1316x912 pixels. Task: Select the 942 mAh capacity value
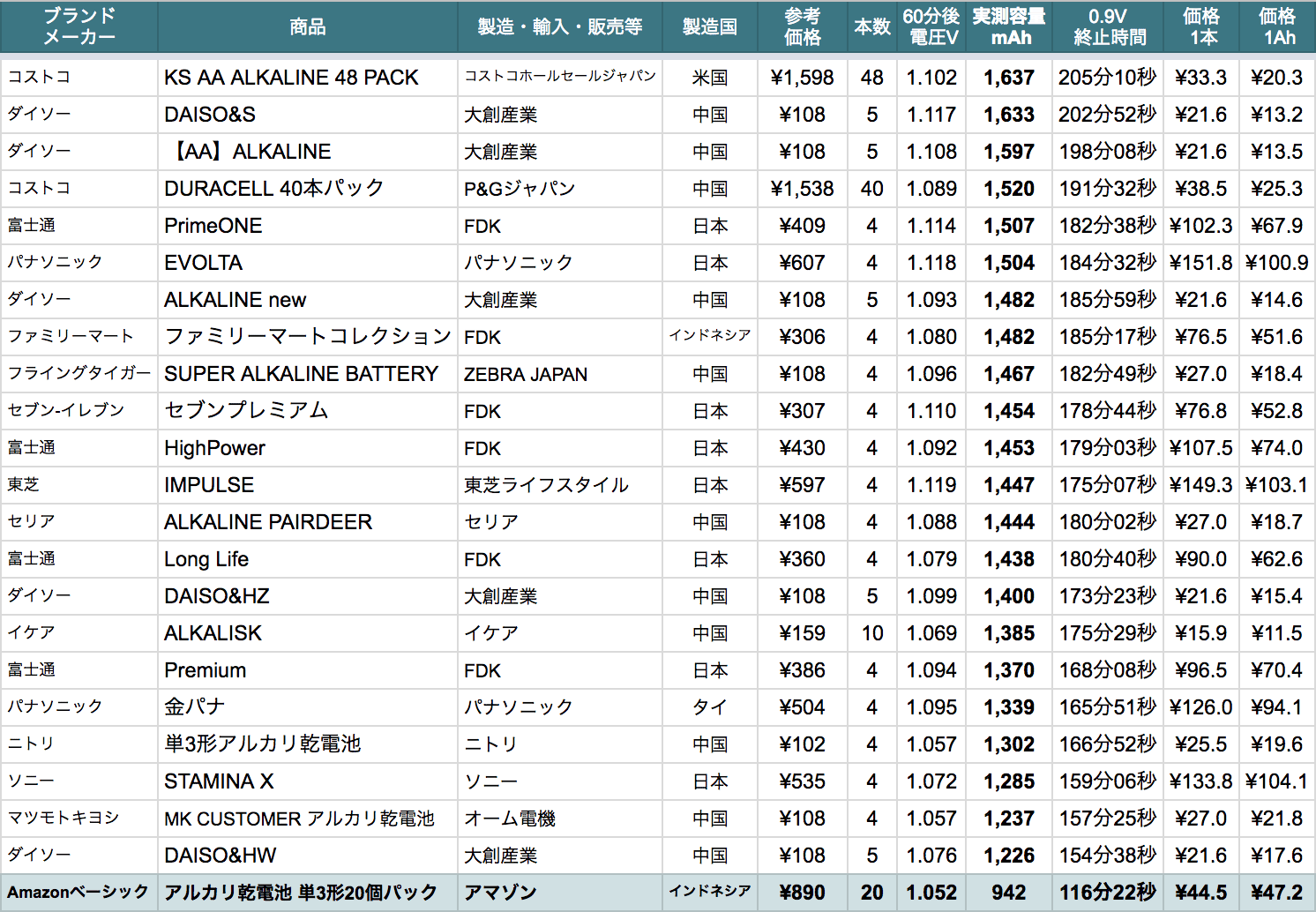(1009, 893)
